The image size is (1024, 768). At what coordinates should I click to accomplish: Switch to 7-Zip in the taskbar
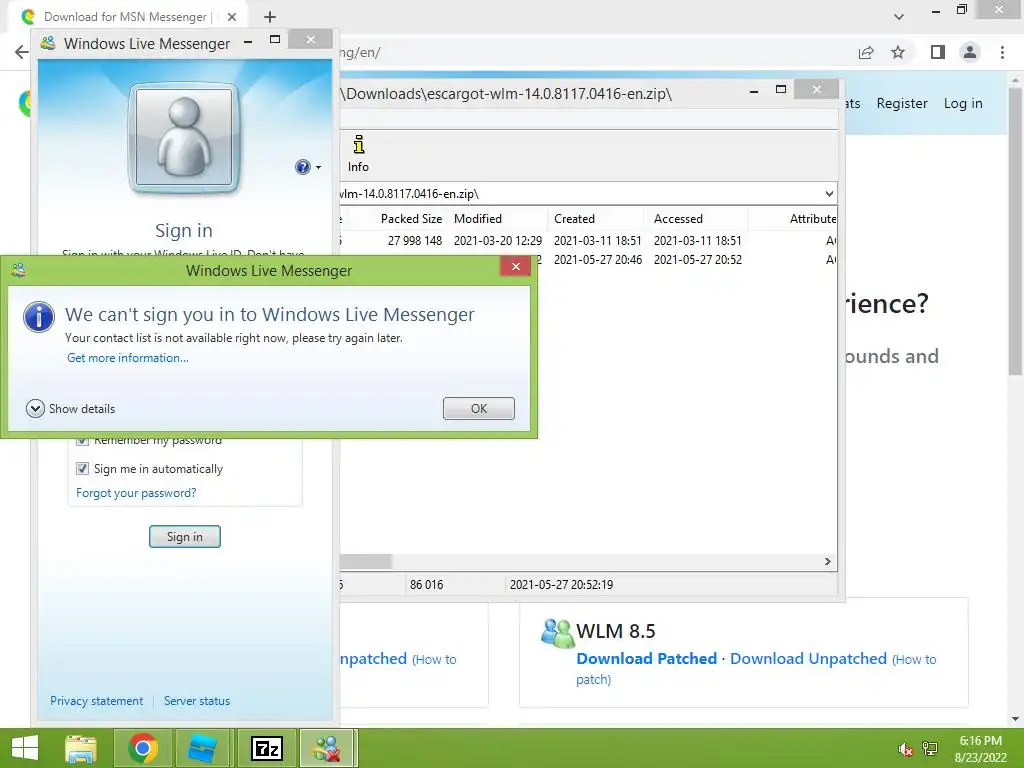pos(266,748)
